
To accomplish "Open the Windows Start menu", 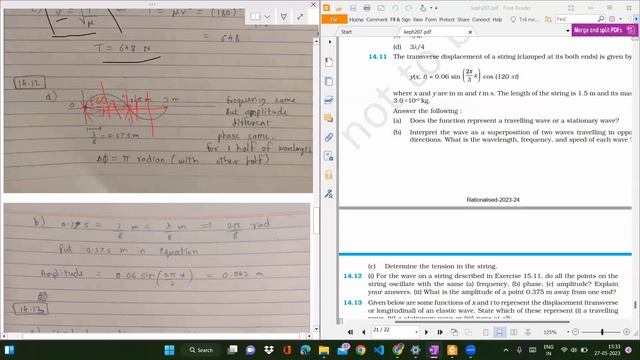I will (169, 350).
